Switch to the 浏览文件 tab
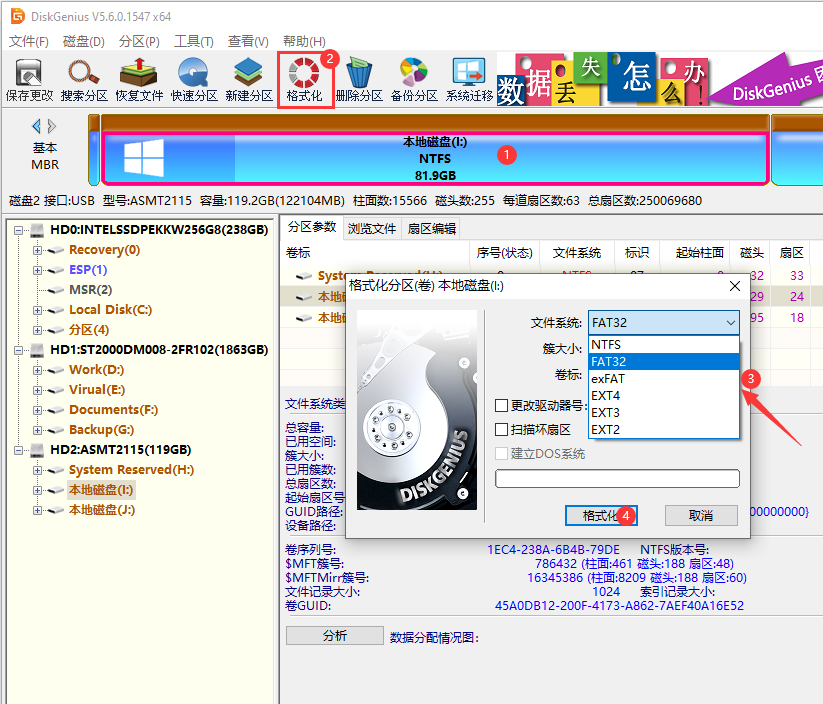The width and height of the screenshot is (823, 704). tap(372, 229)
